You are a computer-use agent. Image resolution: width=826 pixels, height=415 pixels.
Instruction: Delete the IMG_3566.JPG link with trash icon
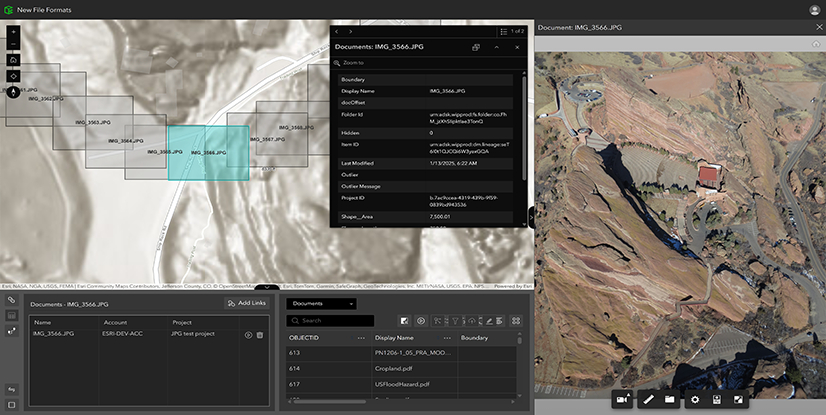260,335
